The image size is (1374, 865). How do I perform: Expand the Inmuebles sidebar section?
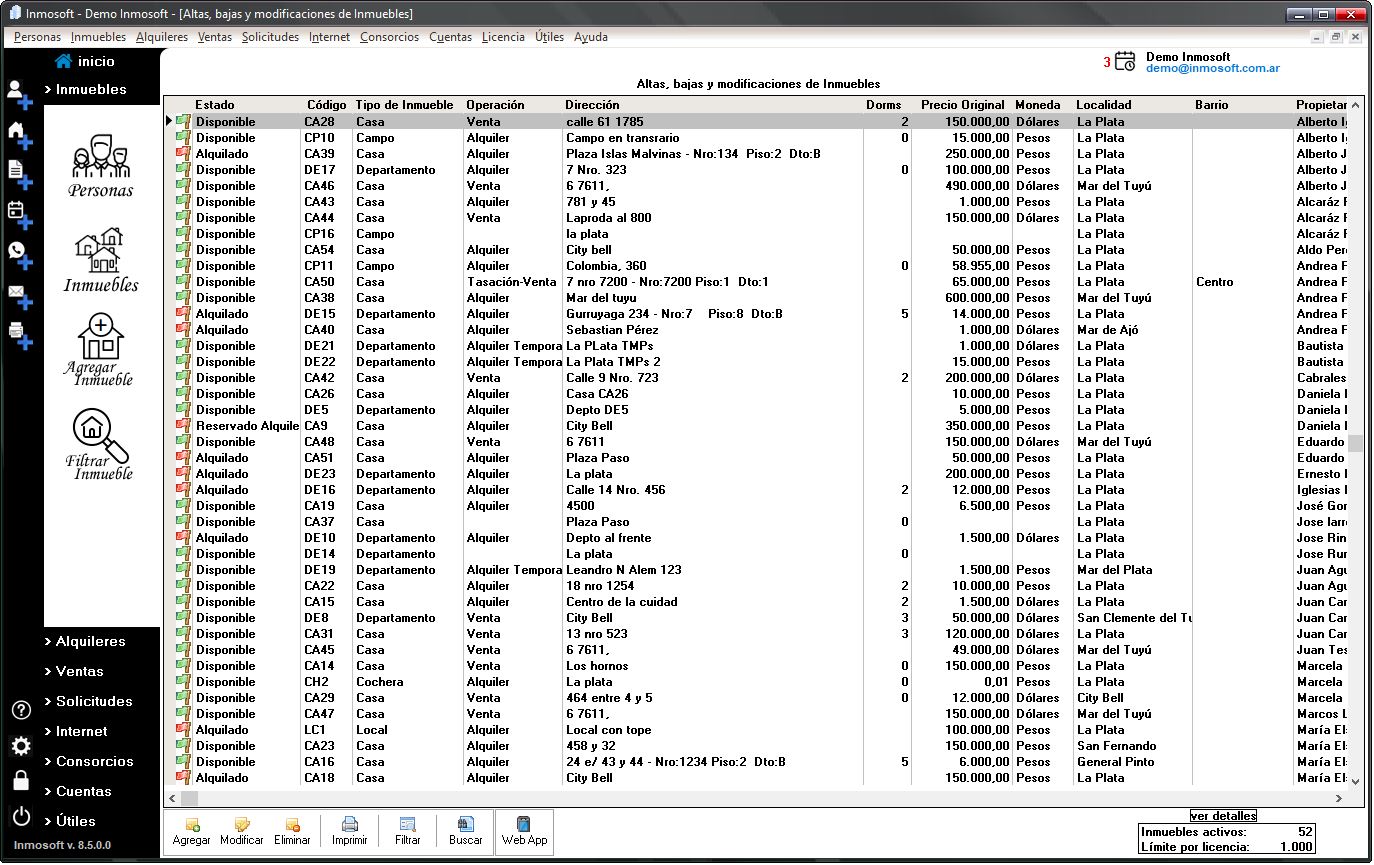click(85, 89)
